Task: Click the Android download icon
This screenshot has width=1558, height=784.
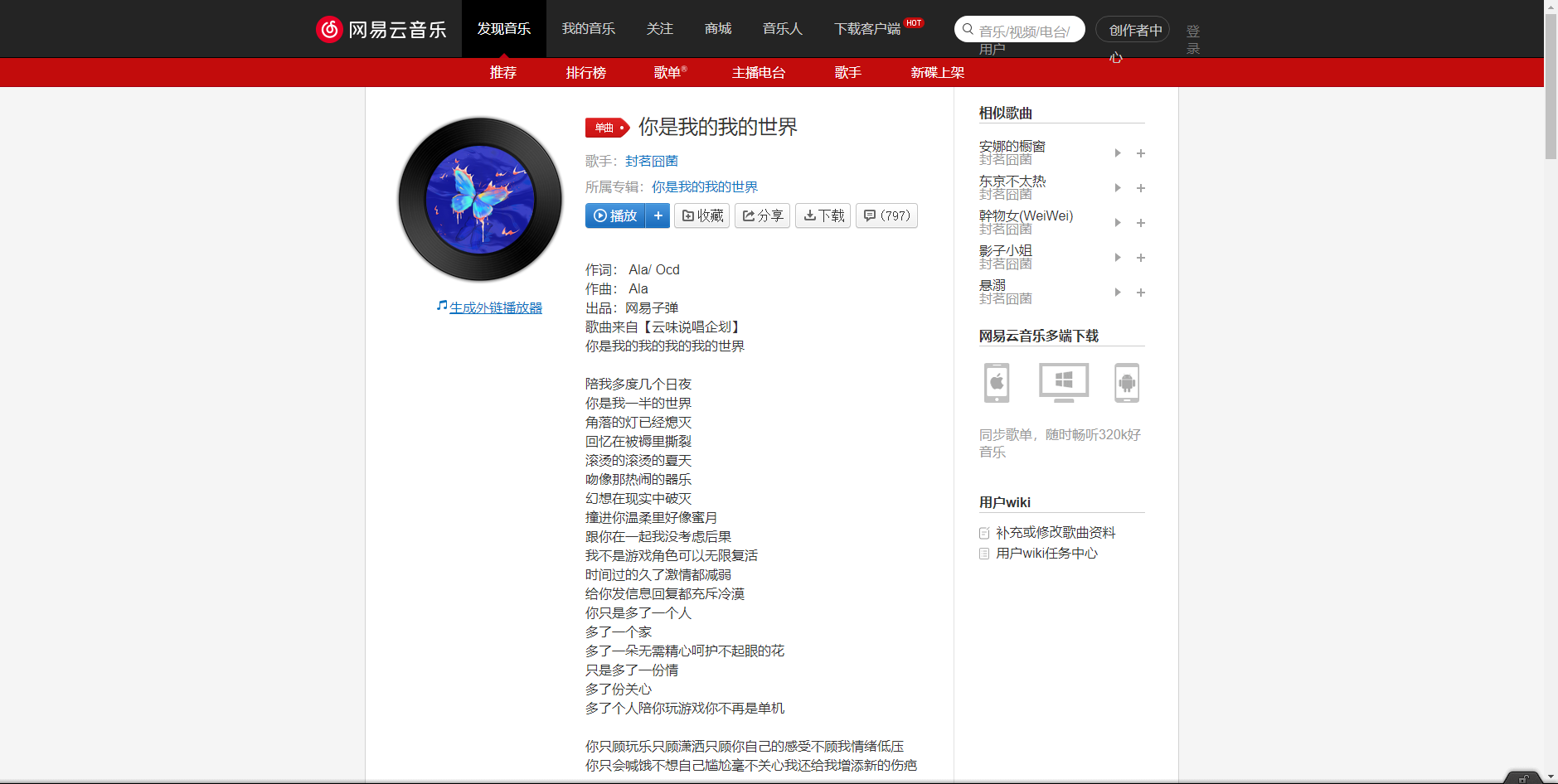Action: (x=1127, y=382)
